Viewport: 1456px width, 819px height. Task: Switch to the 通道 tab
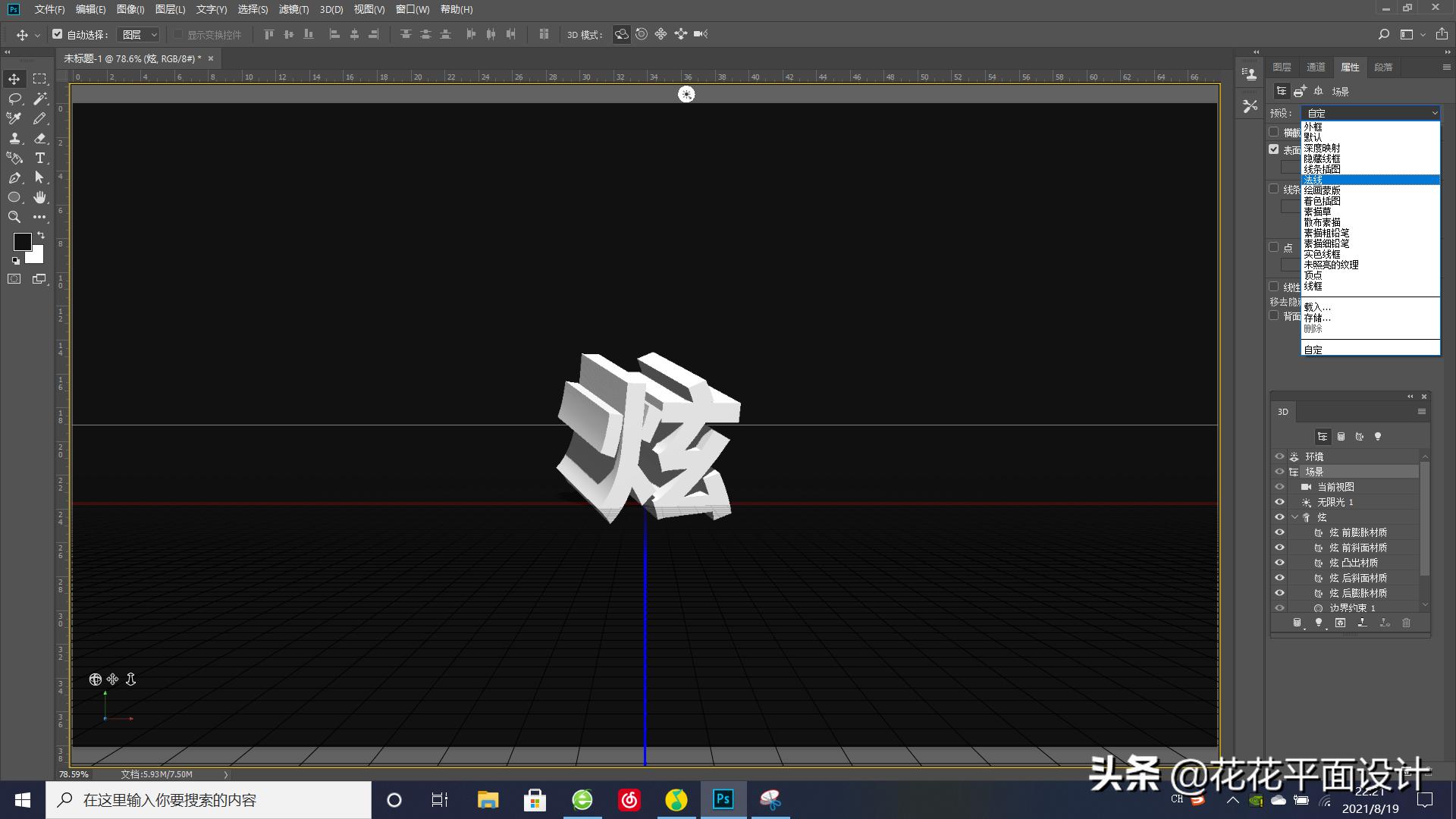coord(1316,67)
